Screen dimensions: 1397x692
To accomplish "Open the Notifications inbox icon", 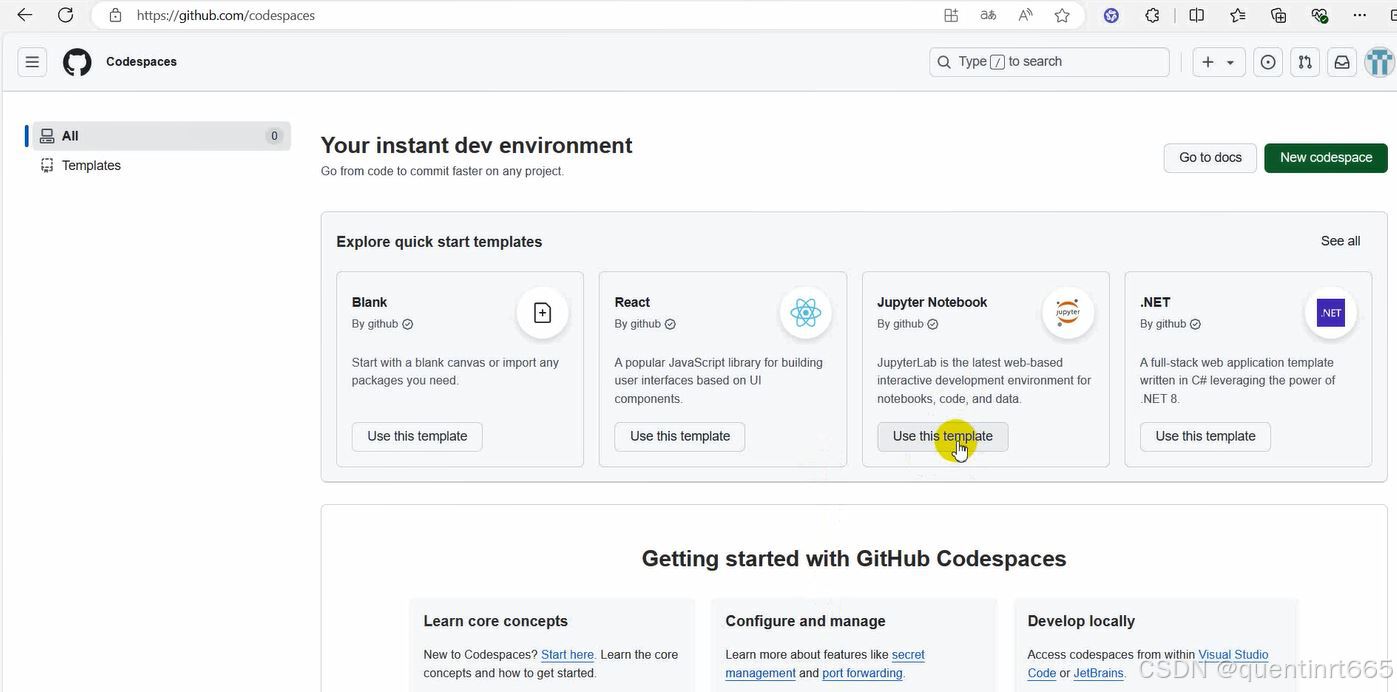I will tap(1342, 62).
